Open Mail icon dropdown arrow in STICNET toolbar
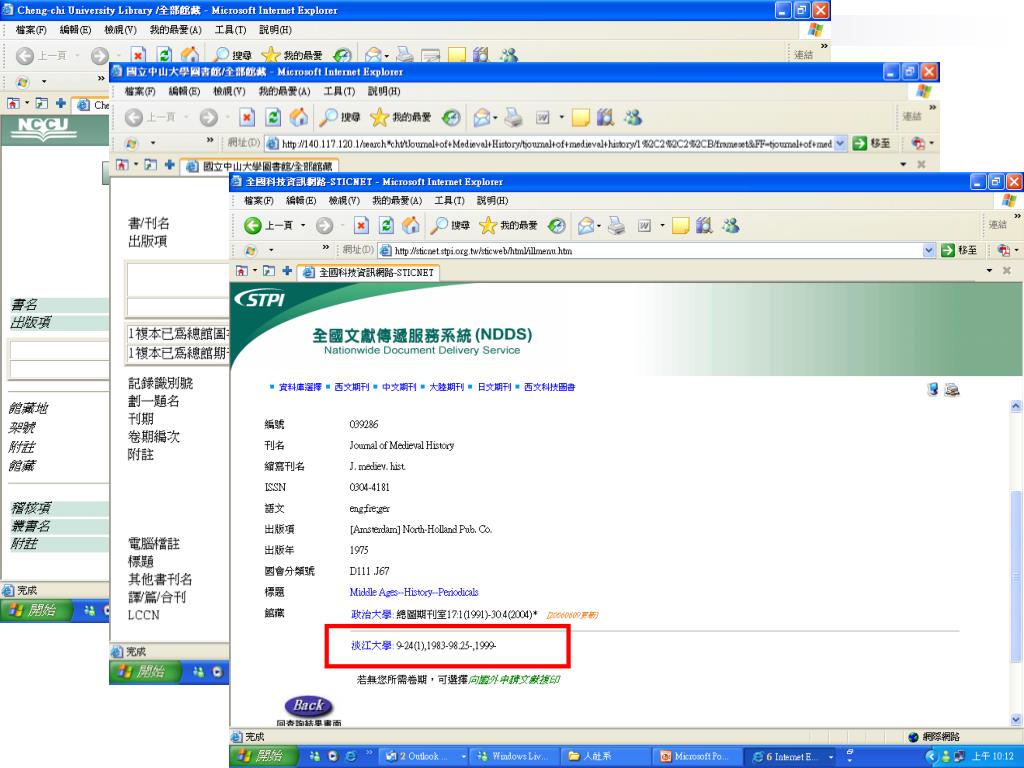Screen dimensions: 1024x768 [x=599, y=226]
